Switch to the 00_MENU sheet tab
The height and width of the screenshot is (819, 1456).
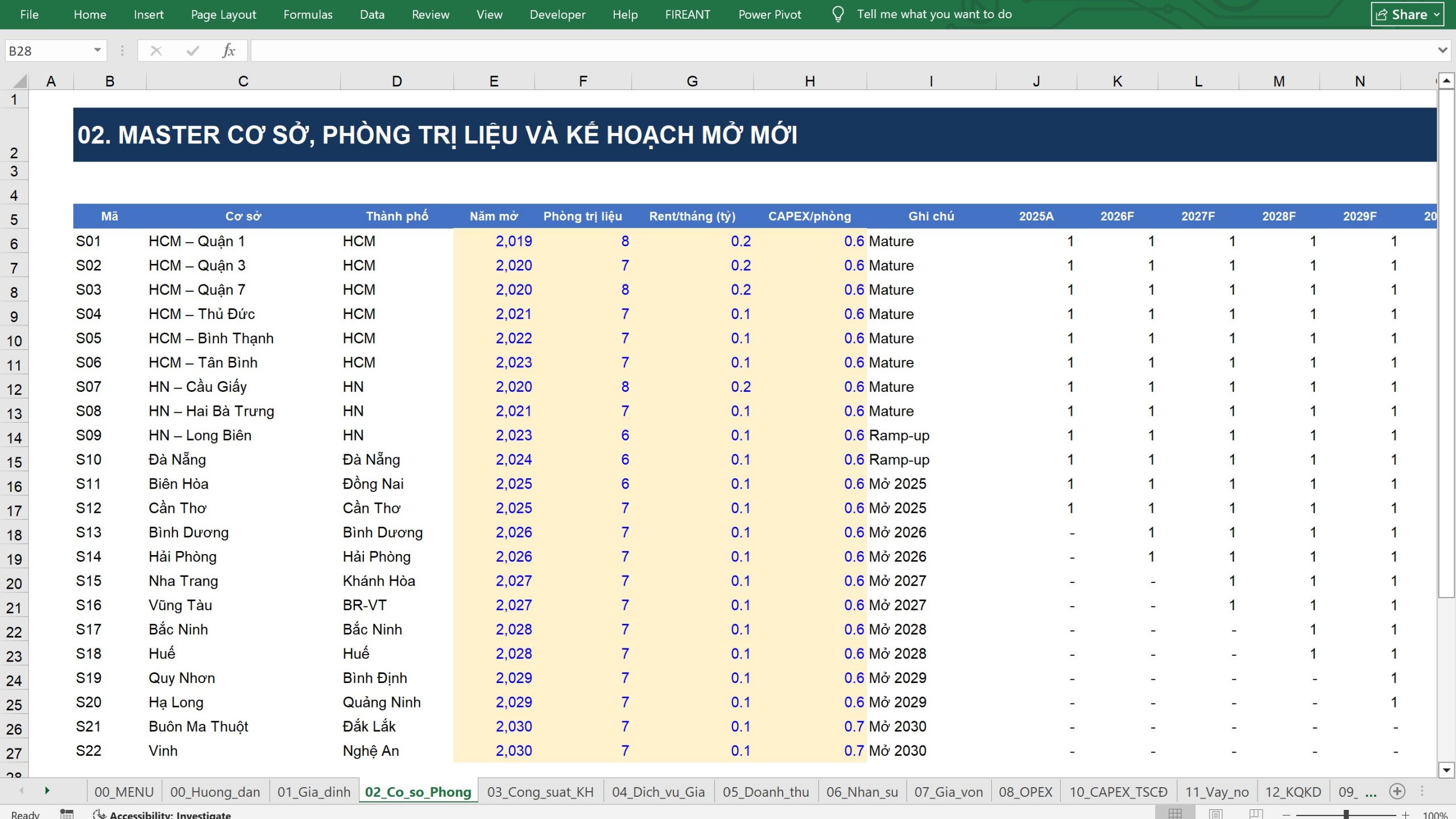pos(124,792)
